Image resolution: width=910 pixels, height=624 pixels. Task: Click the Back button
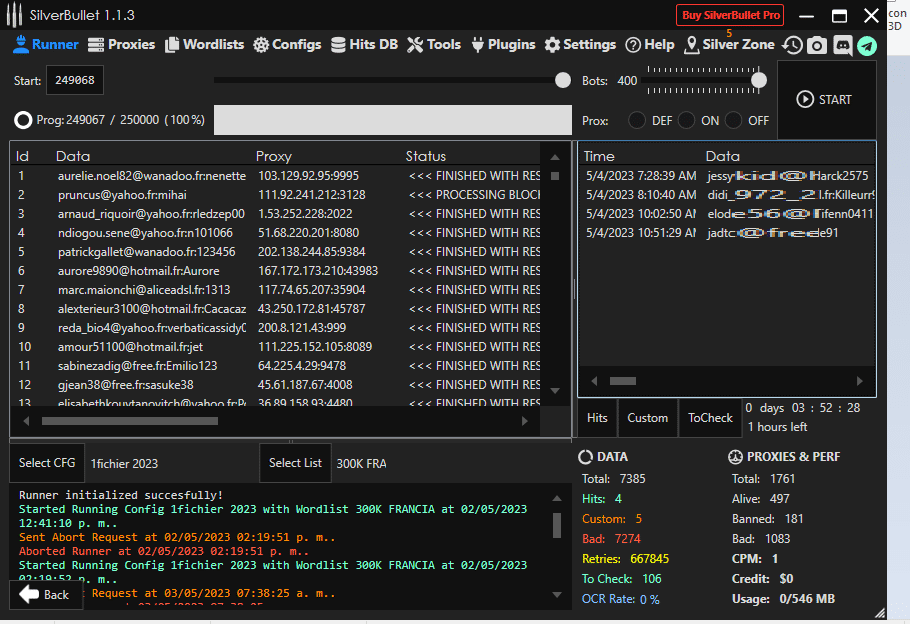coord(45,594)
